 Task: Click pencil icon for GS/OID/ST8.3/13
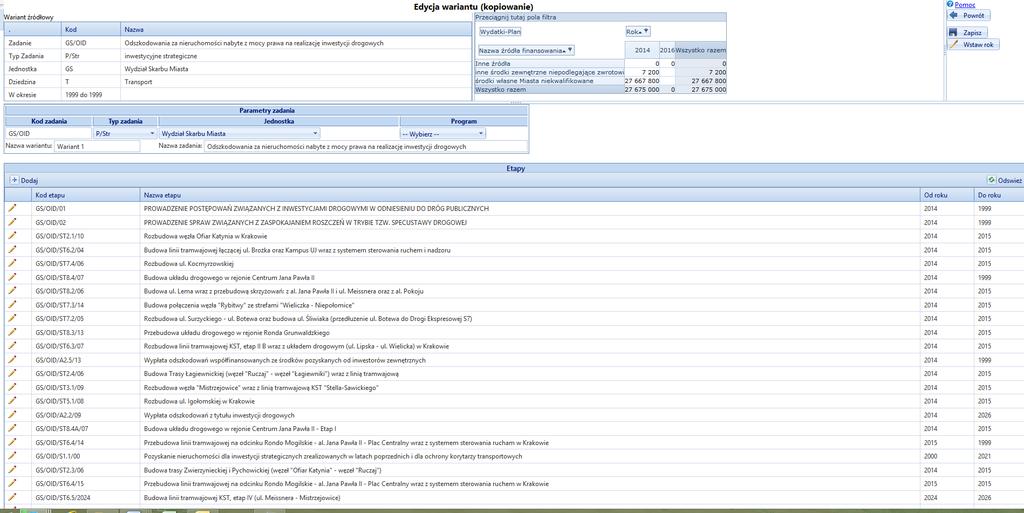12,332
